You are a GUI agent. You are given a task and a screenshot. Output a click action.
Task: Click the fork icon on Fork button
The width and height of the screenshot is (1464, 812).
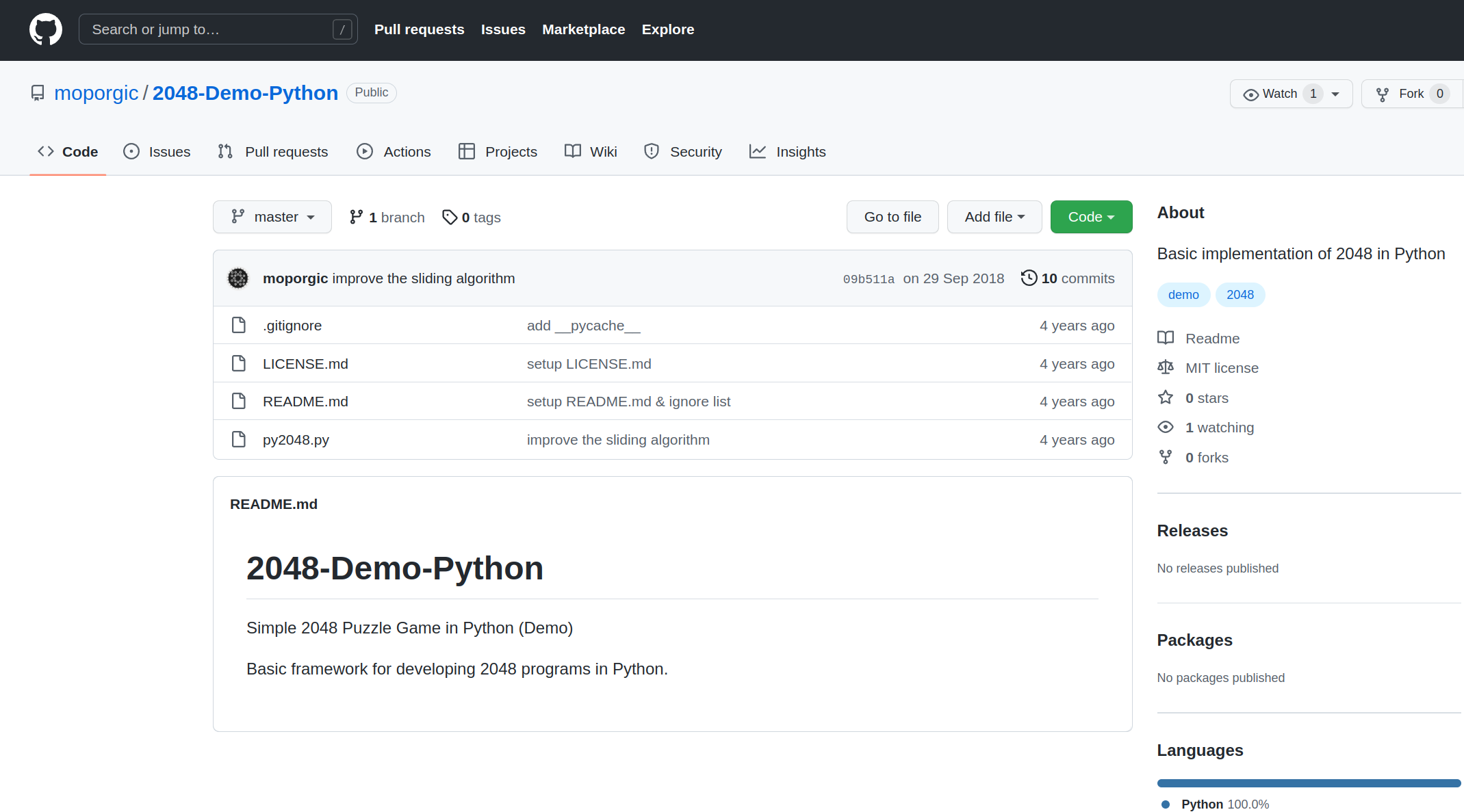(x=1383, y=94)
